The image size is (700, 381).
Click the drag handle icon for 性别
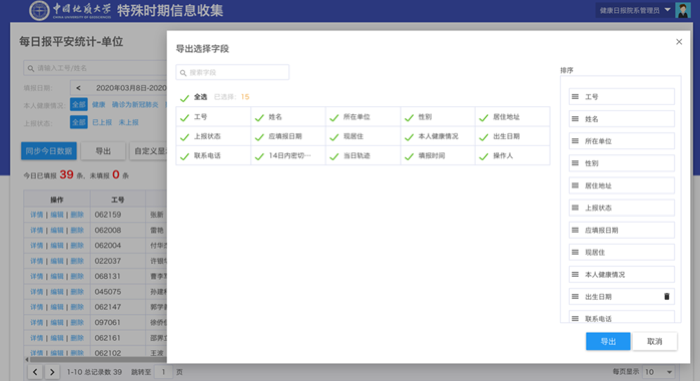575,163
